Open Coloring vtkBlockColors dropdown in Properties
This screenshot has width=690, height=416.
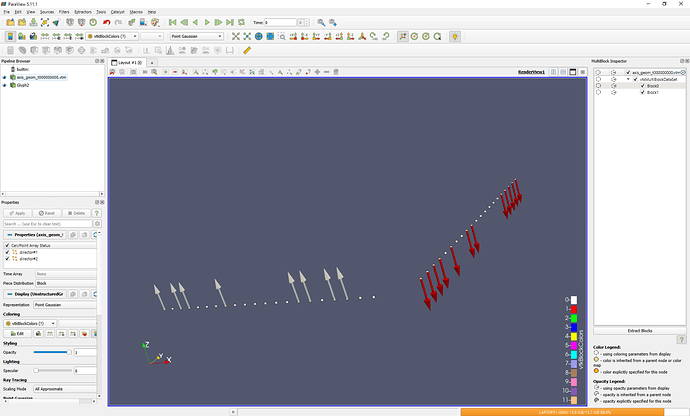[30, 324]
